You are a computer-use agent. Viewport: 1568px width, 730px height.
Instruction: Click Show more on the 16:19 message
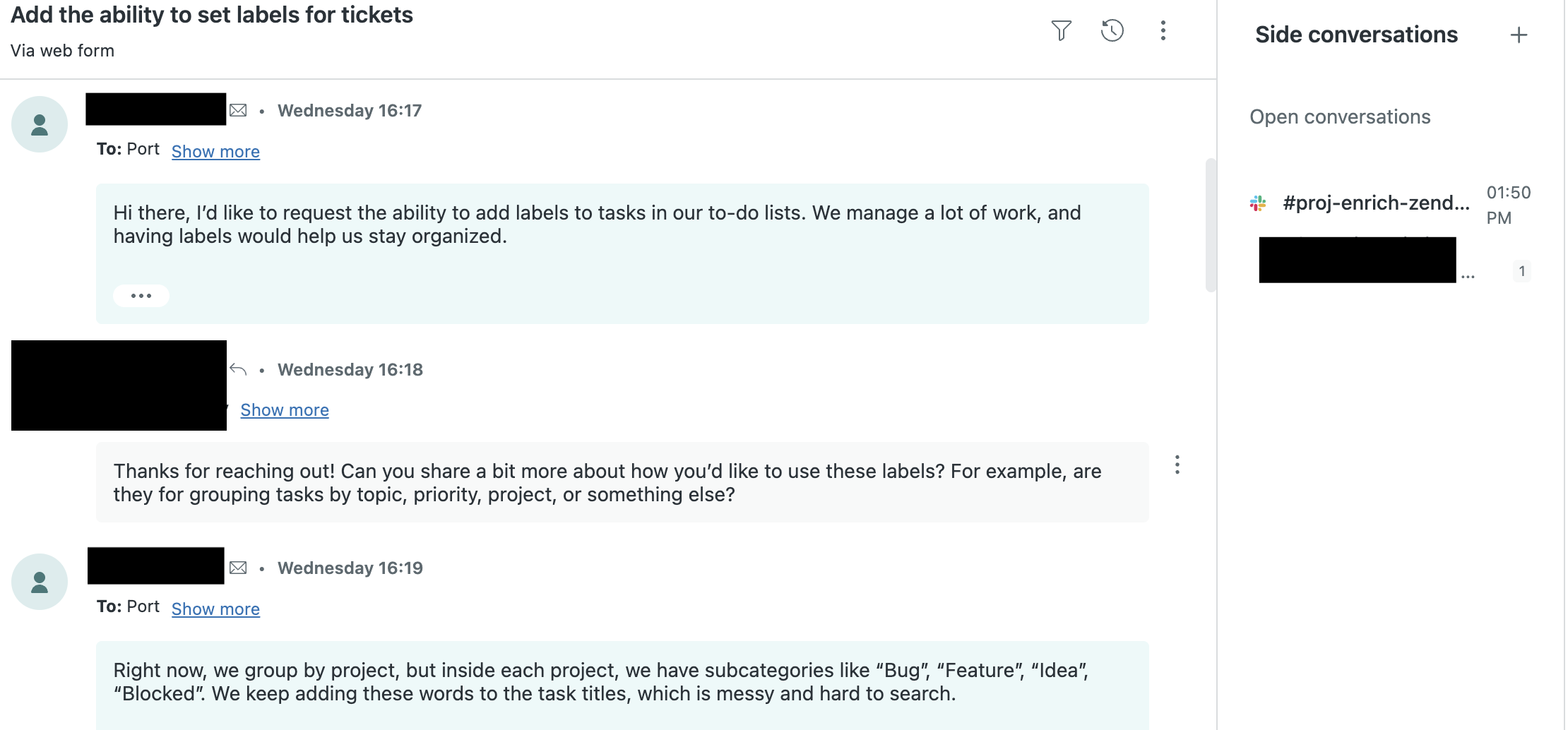[x=215, y=609]
